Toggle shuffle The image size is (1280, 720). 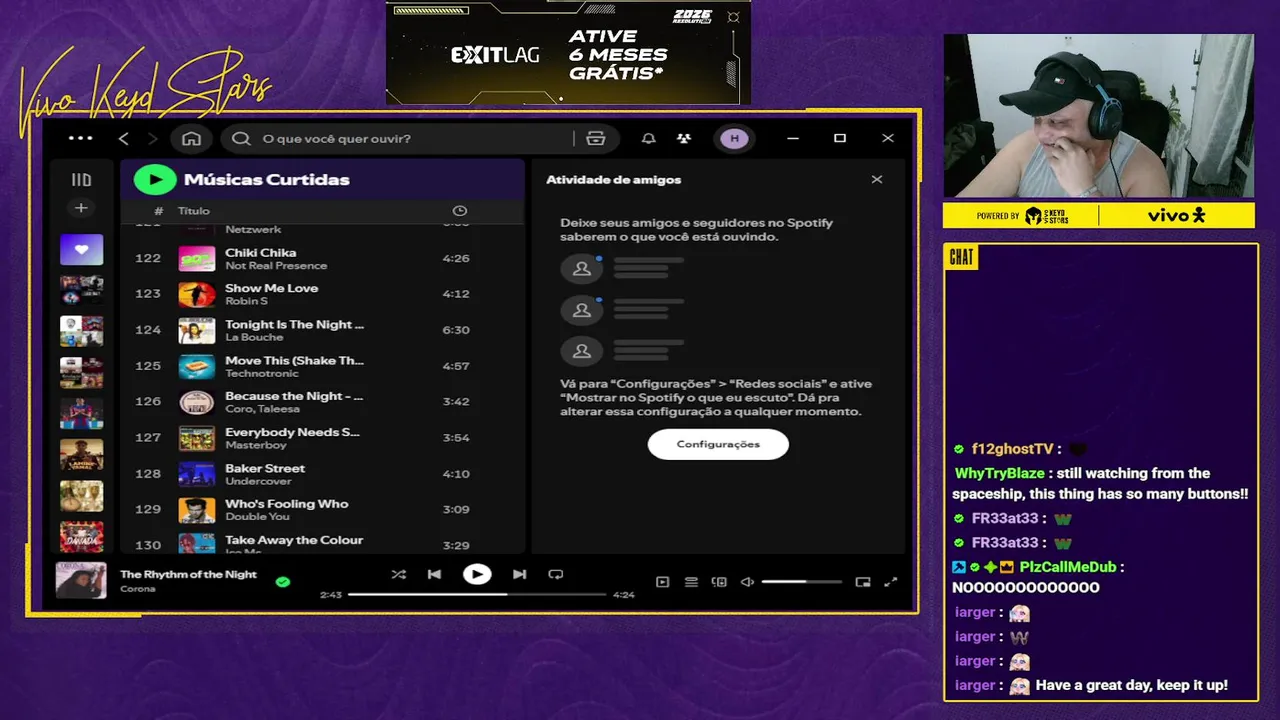pyautogui.click(x=398, y=574)
